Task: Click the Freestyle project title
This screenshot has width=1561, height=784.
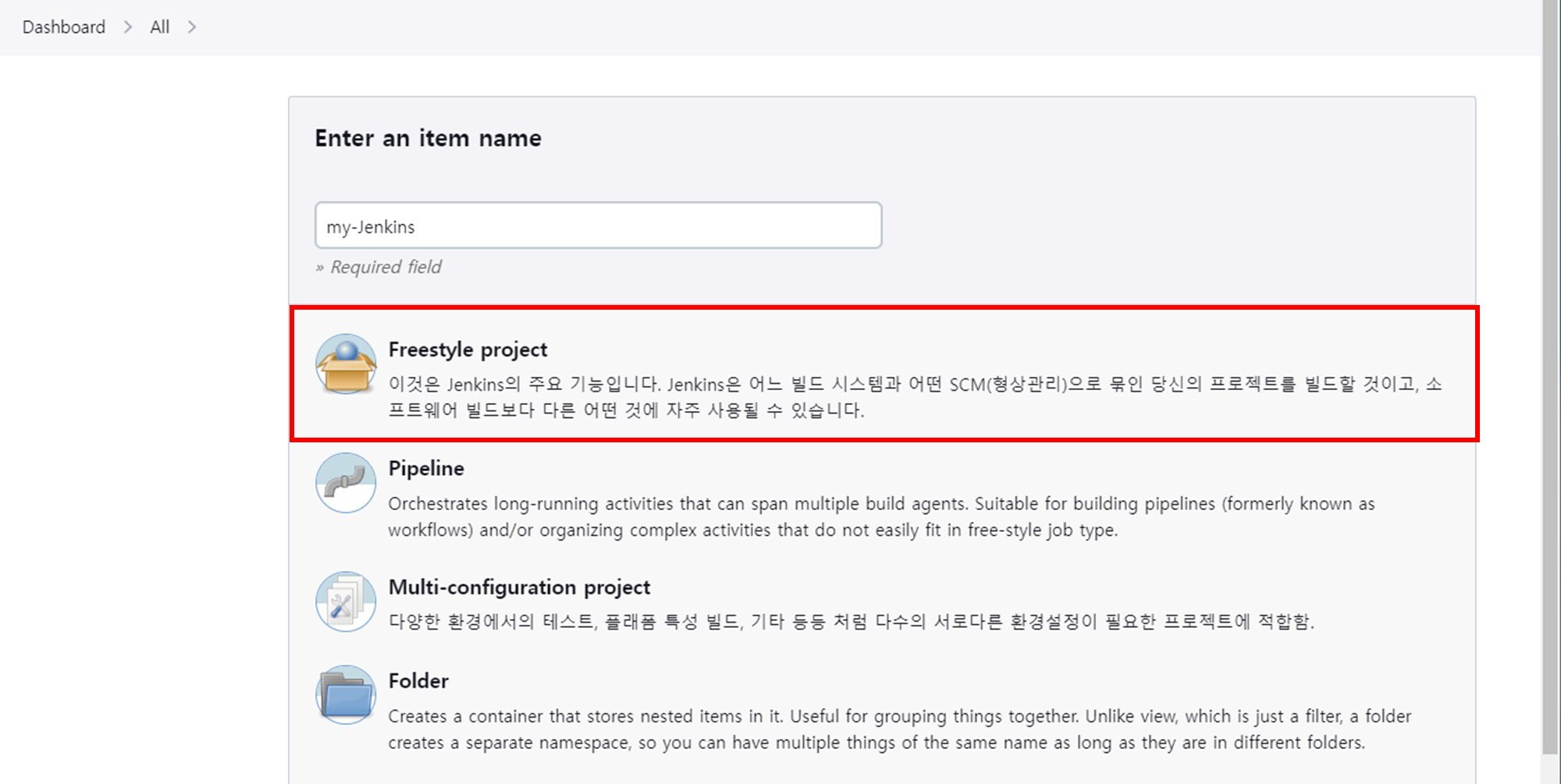Action: (x=468, y=349)
